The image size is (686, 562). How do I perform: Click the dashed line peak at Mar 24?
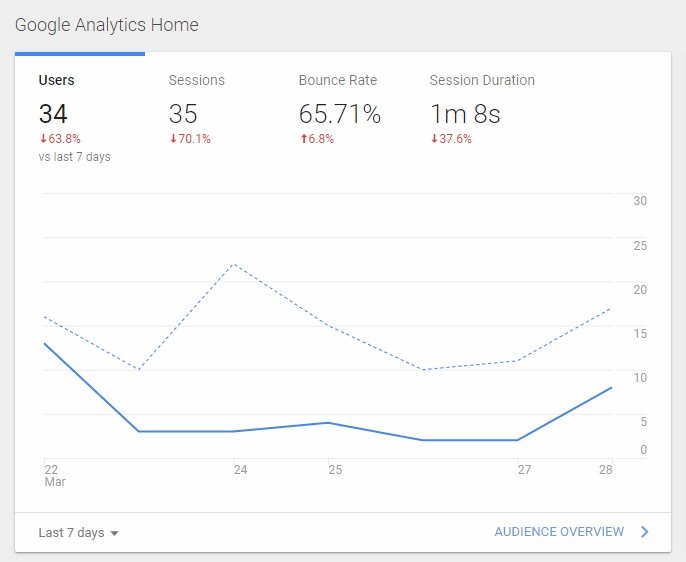coord(234,264)
